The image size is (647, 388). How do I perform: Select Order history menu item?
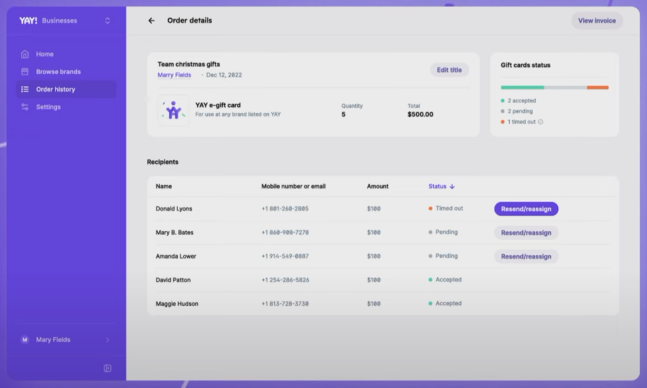66,89
